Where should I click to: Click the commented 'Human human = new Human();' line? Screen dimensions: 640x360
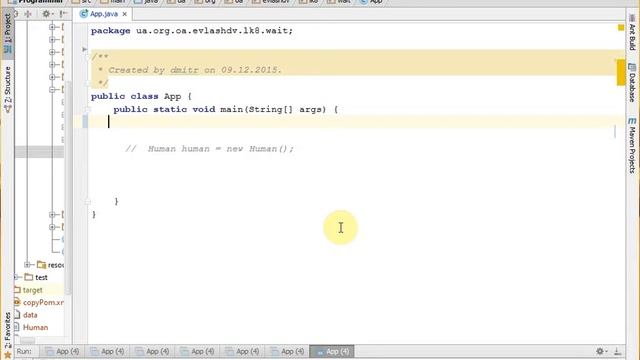(x=209, y=149)
